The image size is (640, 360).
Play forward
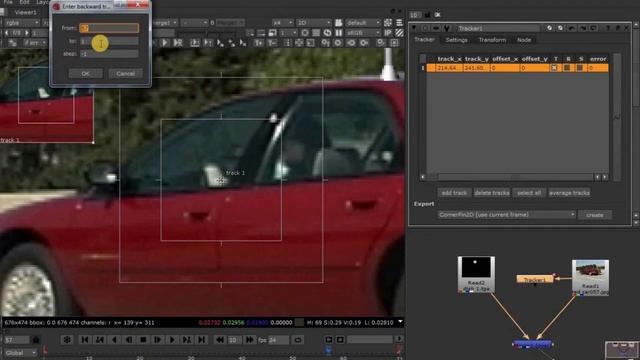[172, 340]
